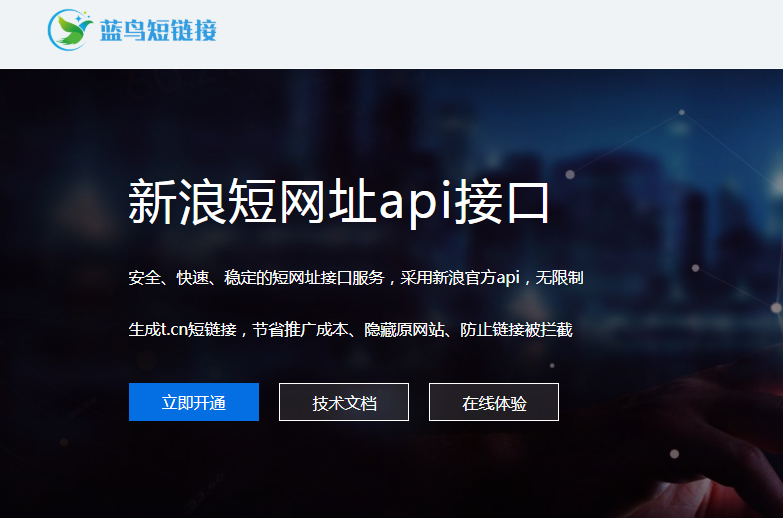Click the empty light-gray header bar
Viewport: 783px width, 518px height.
pos(499,34)
